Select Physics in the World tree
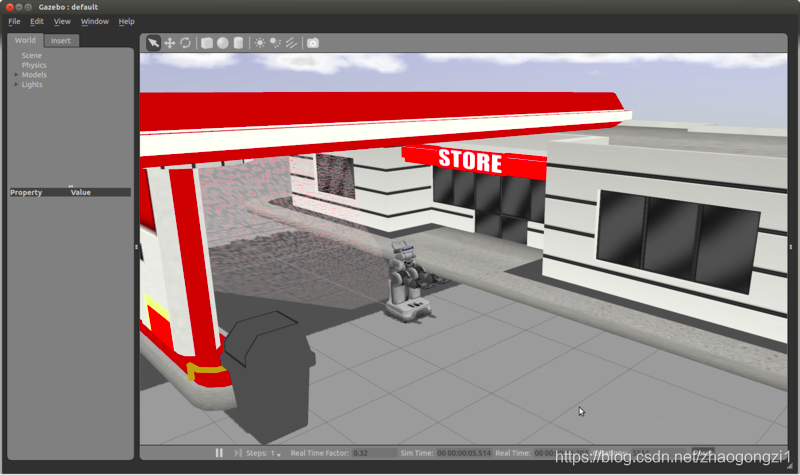This screenshot has height=476, width=800. [34, 65]
